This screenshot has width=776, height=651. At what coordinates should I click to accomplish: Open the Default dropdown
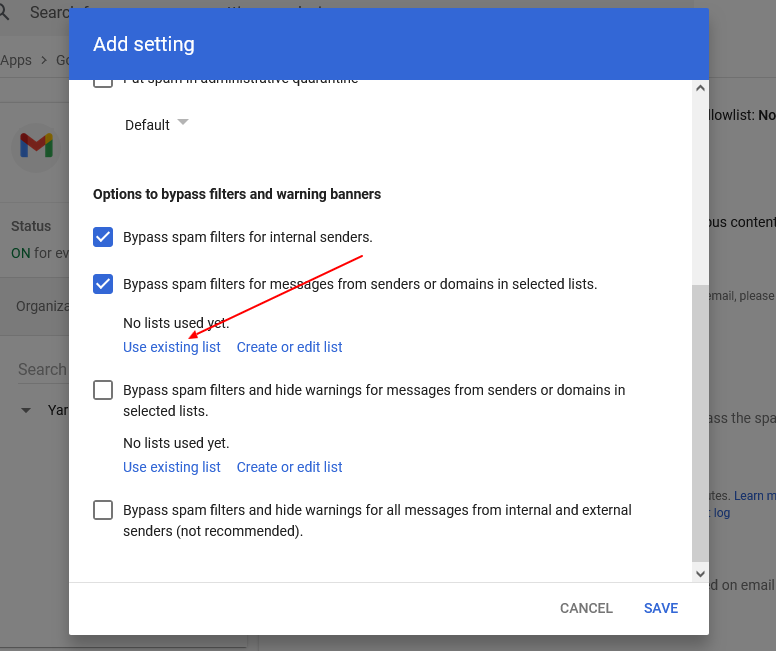tap(156, 125)
